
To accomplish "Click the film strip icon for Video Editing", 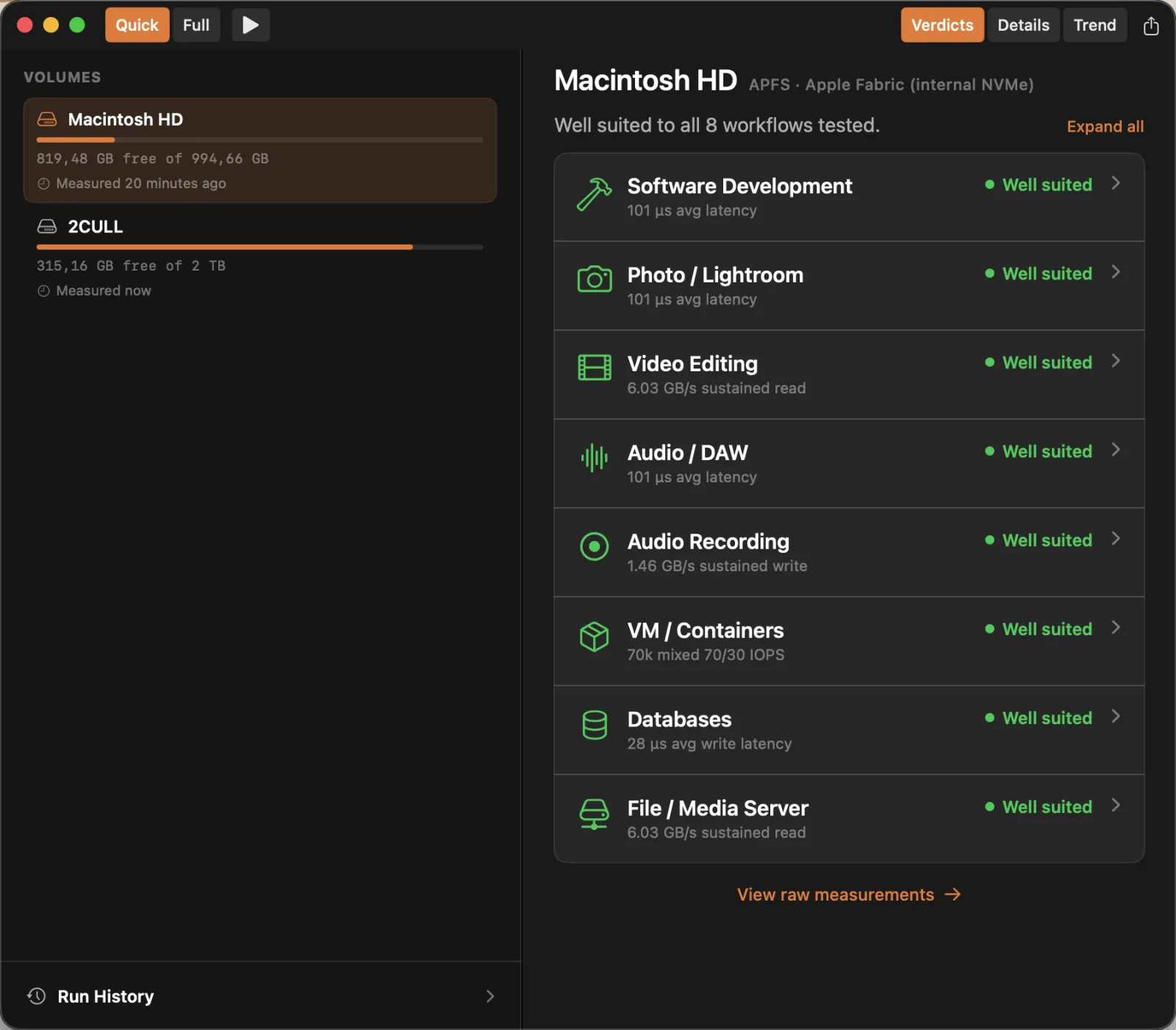I will click(594, 368).
